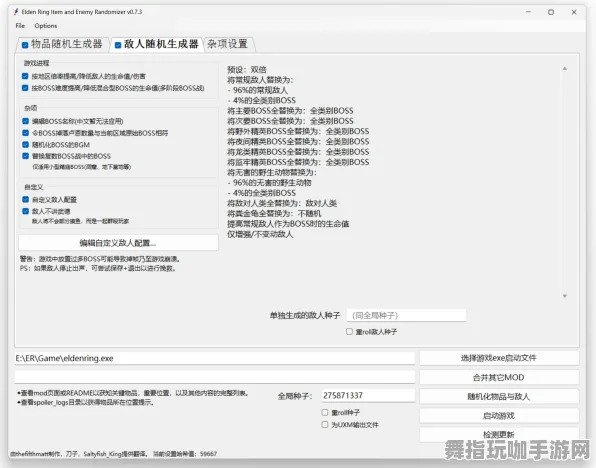The width and height of the screenshot is (596, 468).
Task: Click the 全局种子 field showing 275871337
Action: click(x=368, y=395)
